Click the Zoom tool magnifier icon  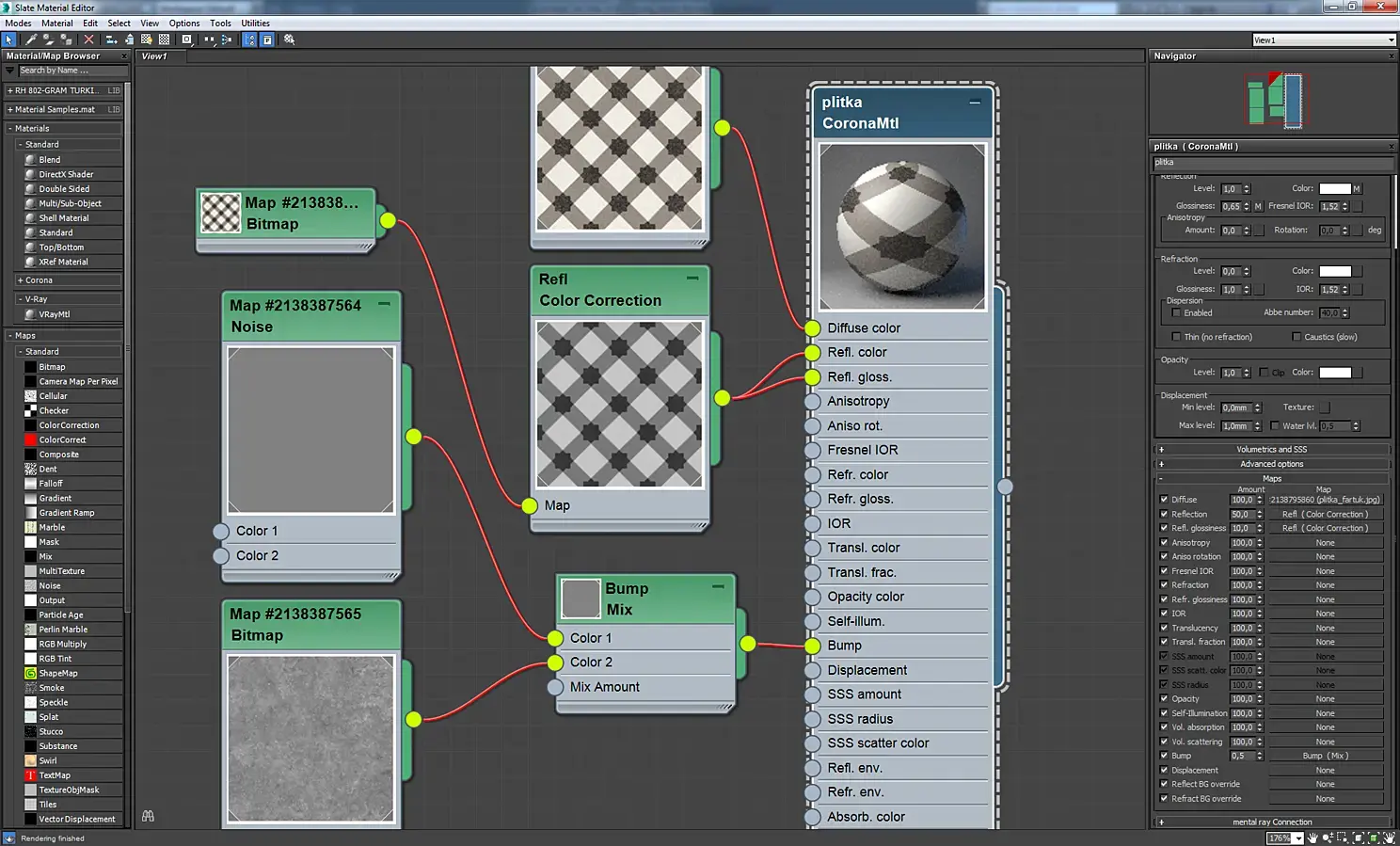click(x=1328, y=838)
